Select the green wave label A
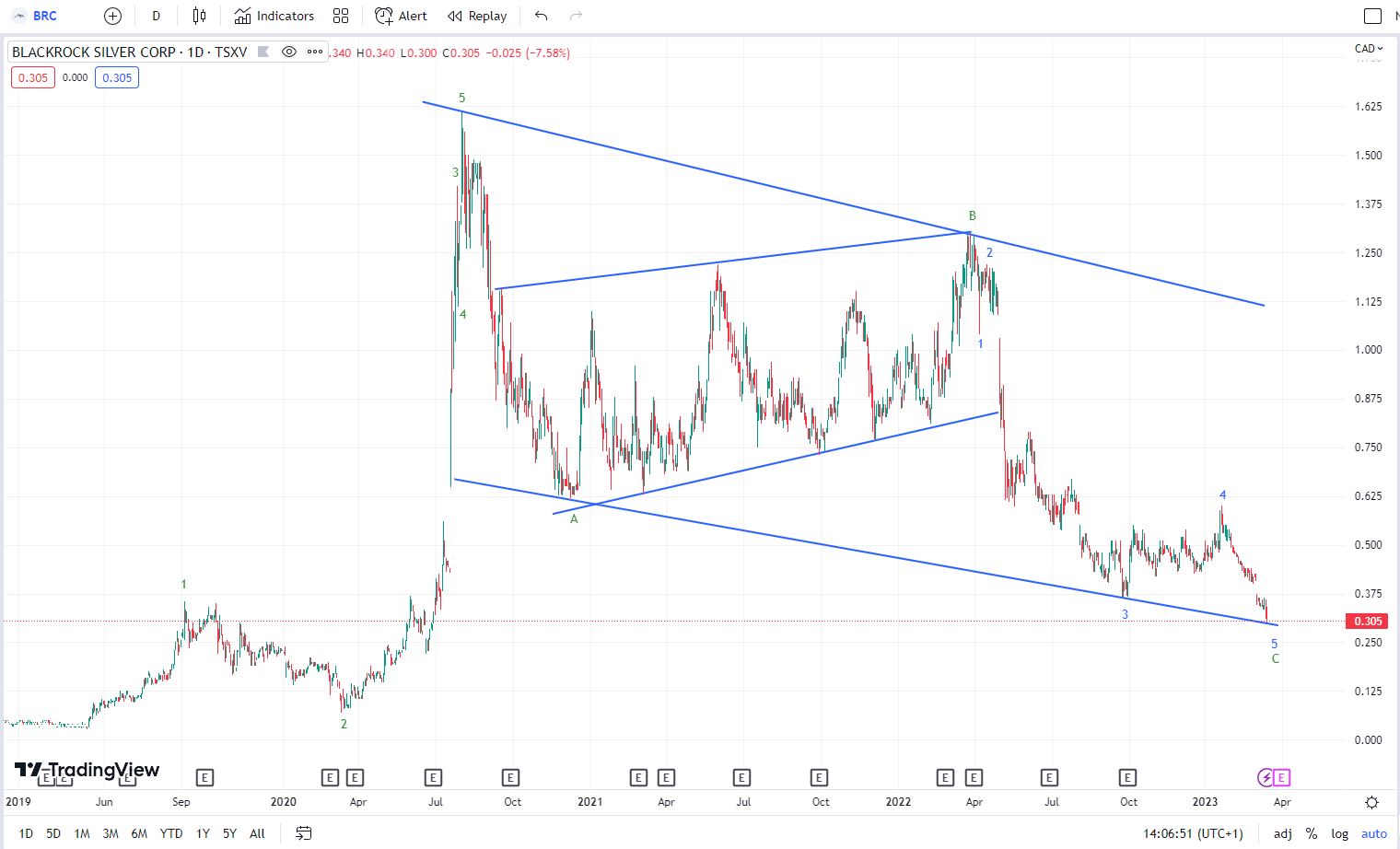1400x849 pixels. click(x=574, y=519)
